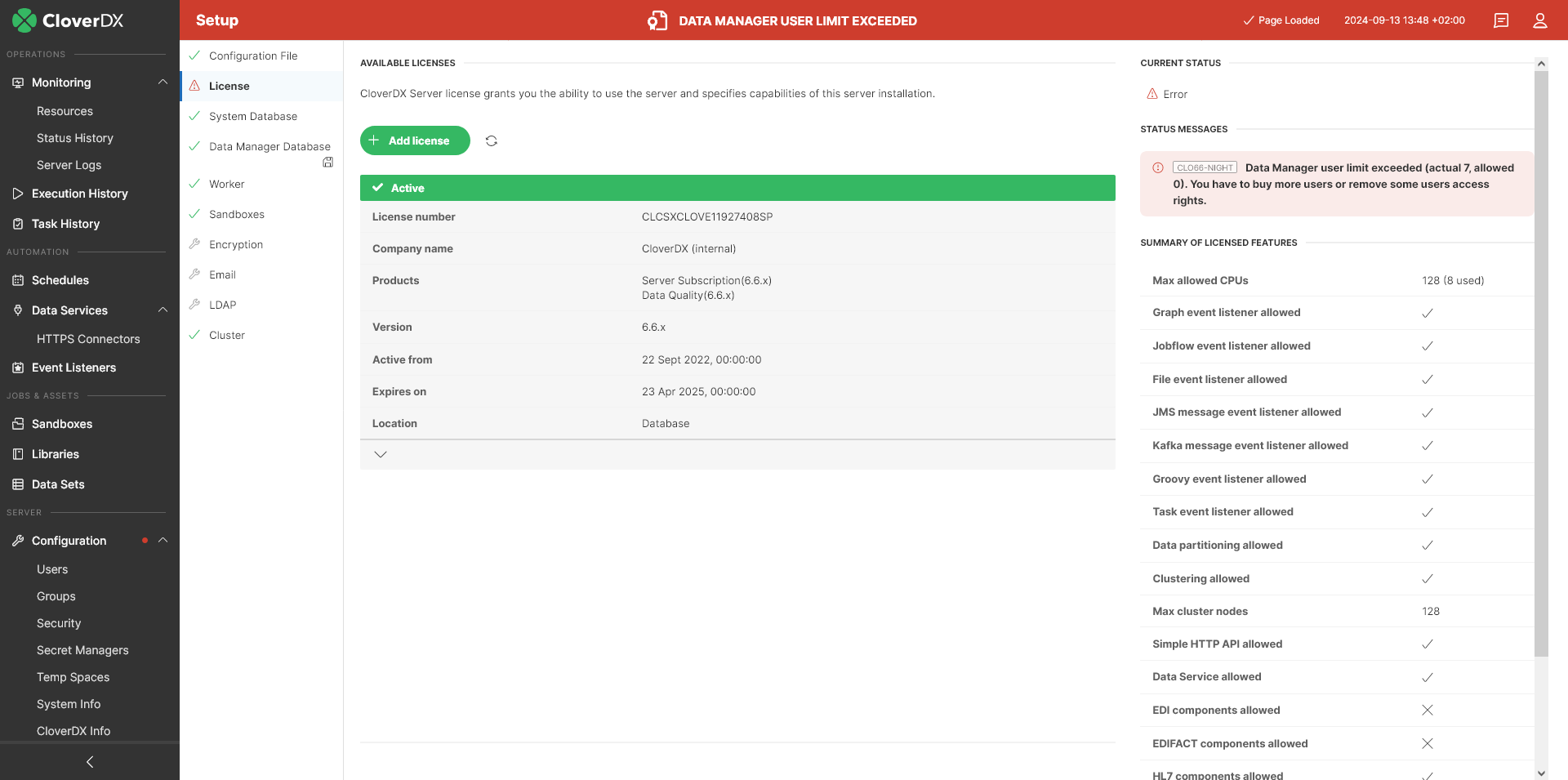Select the Monitoring icon in sidebar
1568x780 pixels.
pyautogui.click(x=17, y=82)
